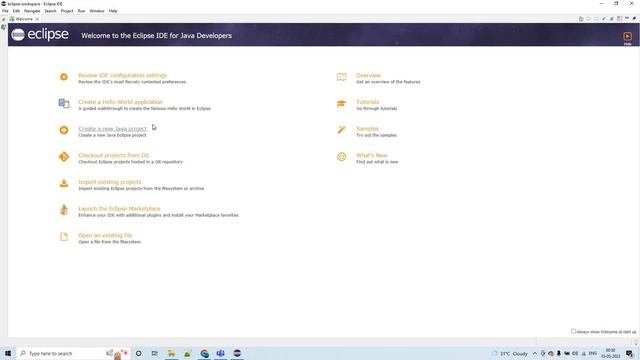Screen dimensions: 640x360
Task: Open the Samples link
Action: pyautogui.click(x=367, y=129)
